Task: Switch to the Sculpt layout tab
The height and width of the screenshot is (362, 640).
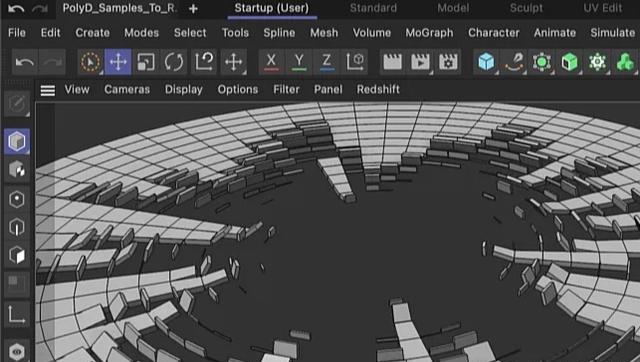Action: click(526, 8)
